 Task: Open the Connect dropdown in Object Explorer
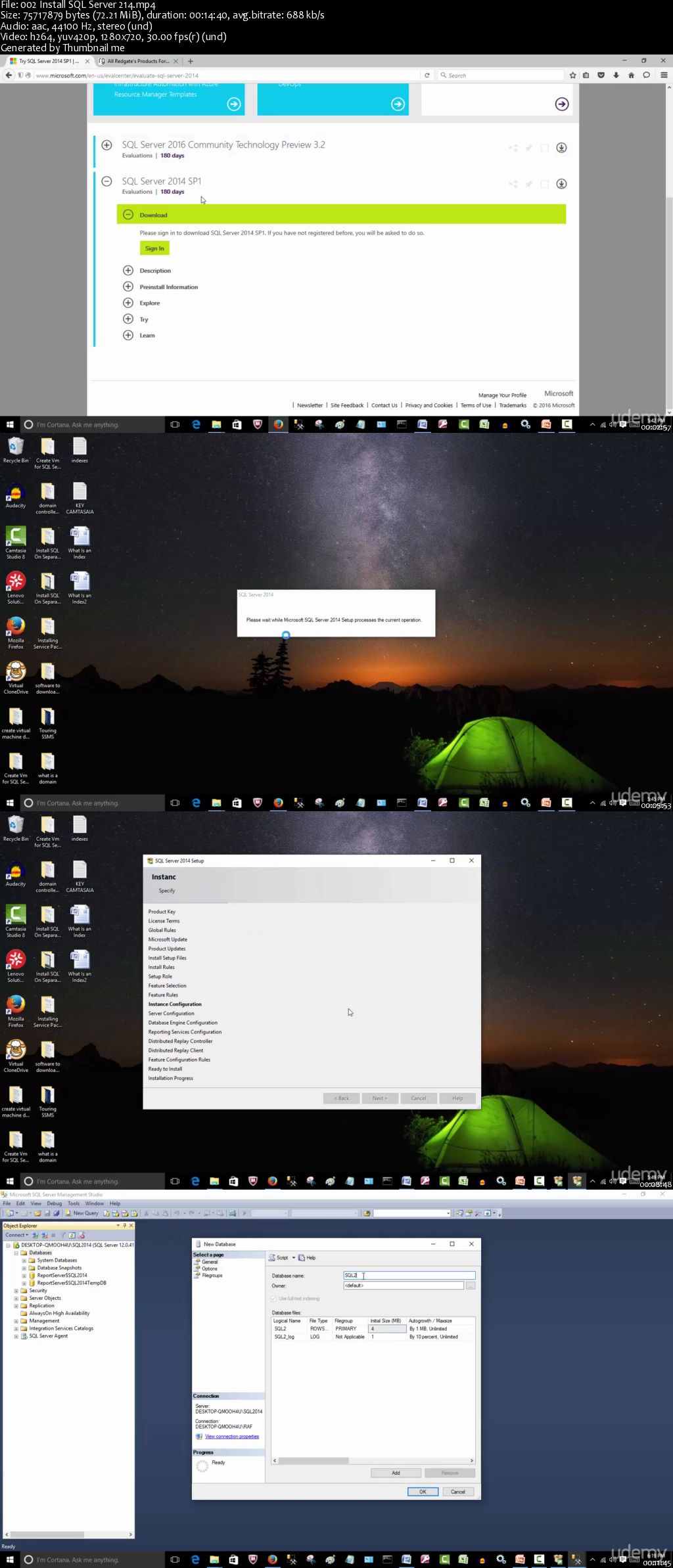17,1235
